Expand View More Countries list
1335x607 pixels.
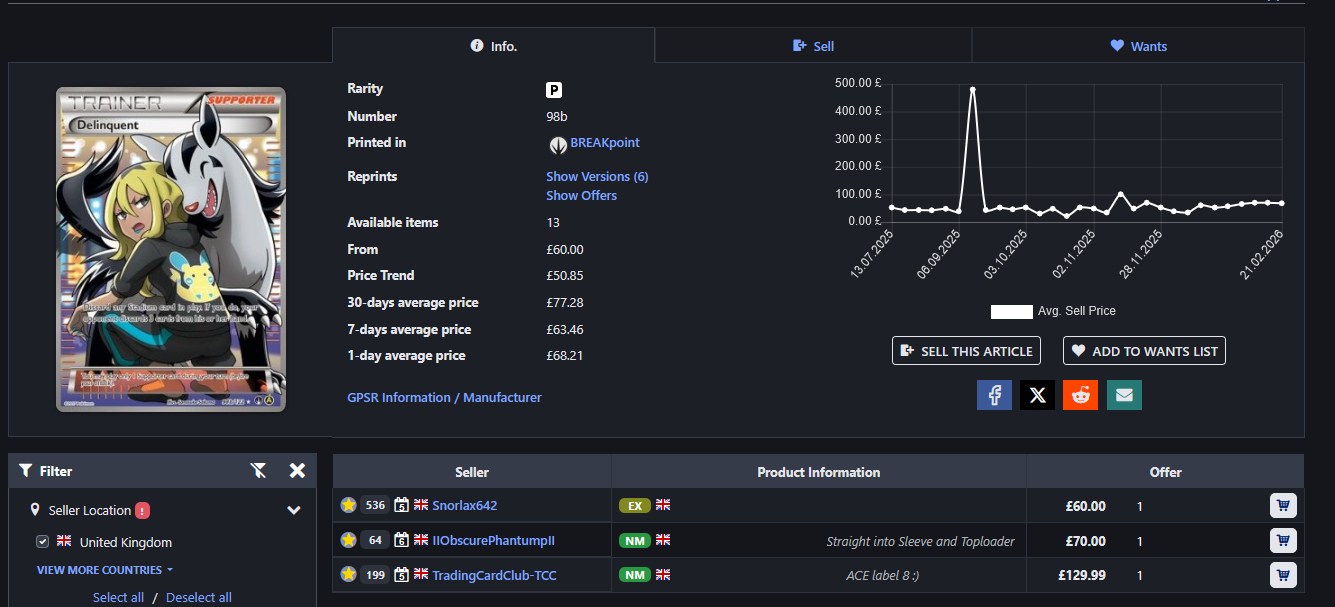[x=104, y=570]
